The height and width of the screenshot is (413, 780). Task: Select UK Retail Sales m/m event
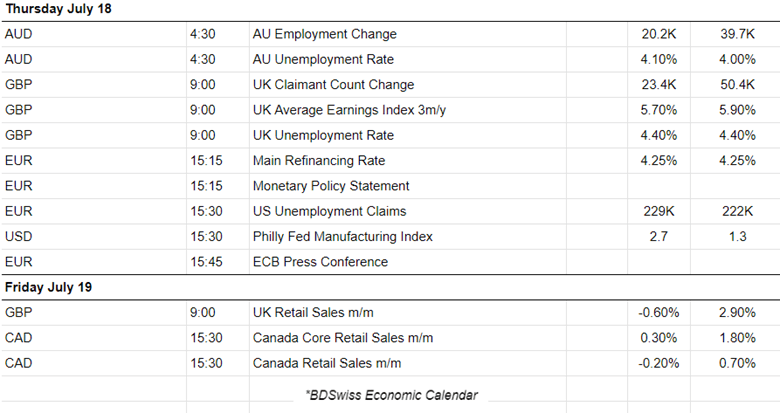tap(315, 313)
